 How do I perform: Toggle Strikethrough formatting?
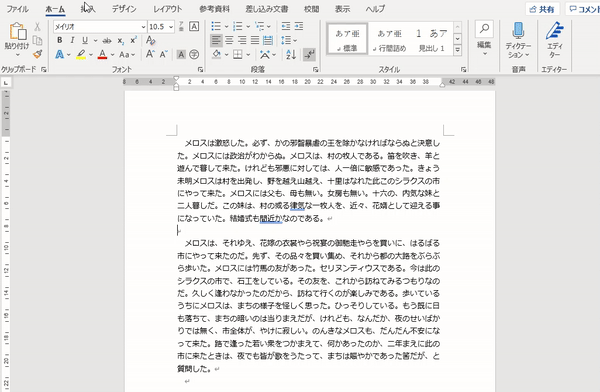[107, 40]
